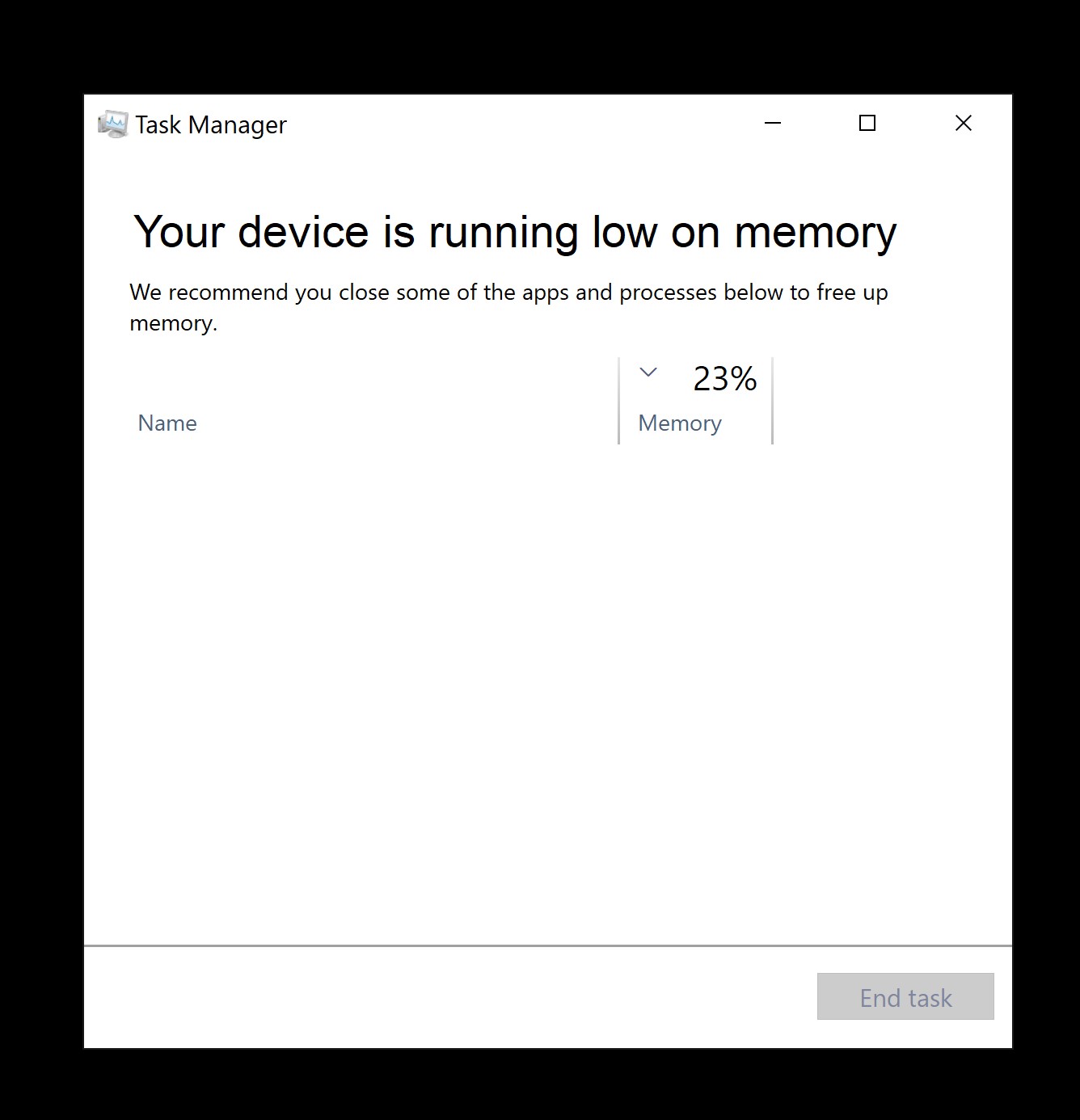Grab the column divider left of Memory
The height and width of the screenshot is (1120, 1080).
click(618, 401)
